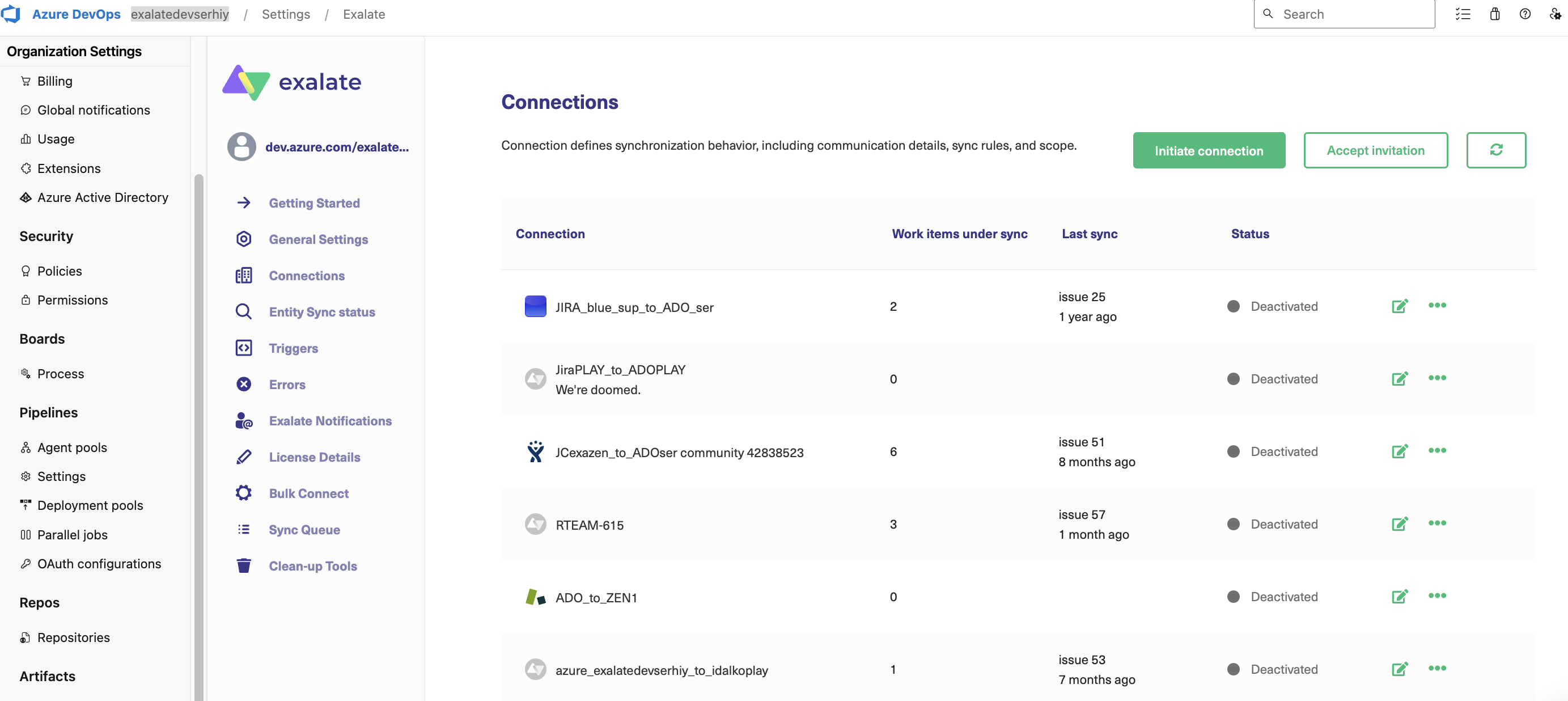Toggle deactivated status for JiraPlay_to_ADOPlay

(1233, 379)
